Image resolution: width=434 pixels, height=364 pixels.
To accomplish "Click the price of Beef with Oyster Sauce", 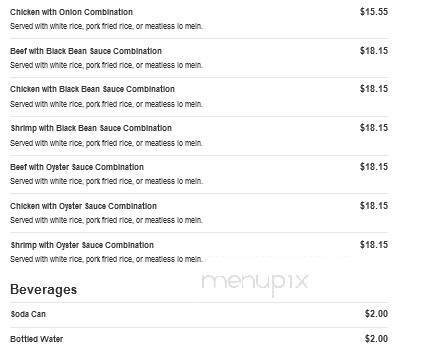I will pos(374,167).
